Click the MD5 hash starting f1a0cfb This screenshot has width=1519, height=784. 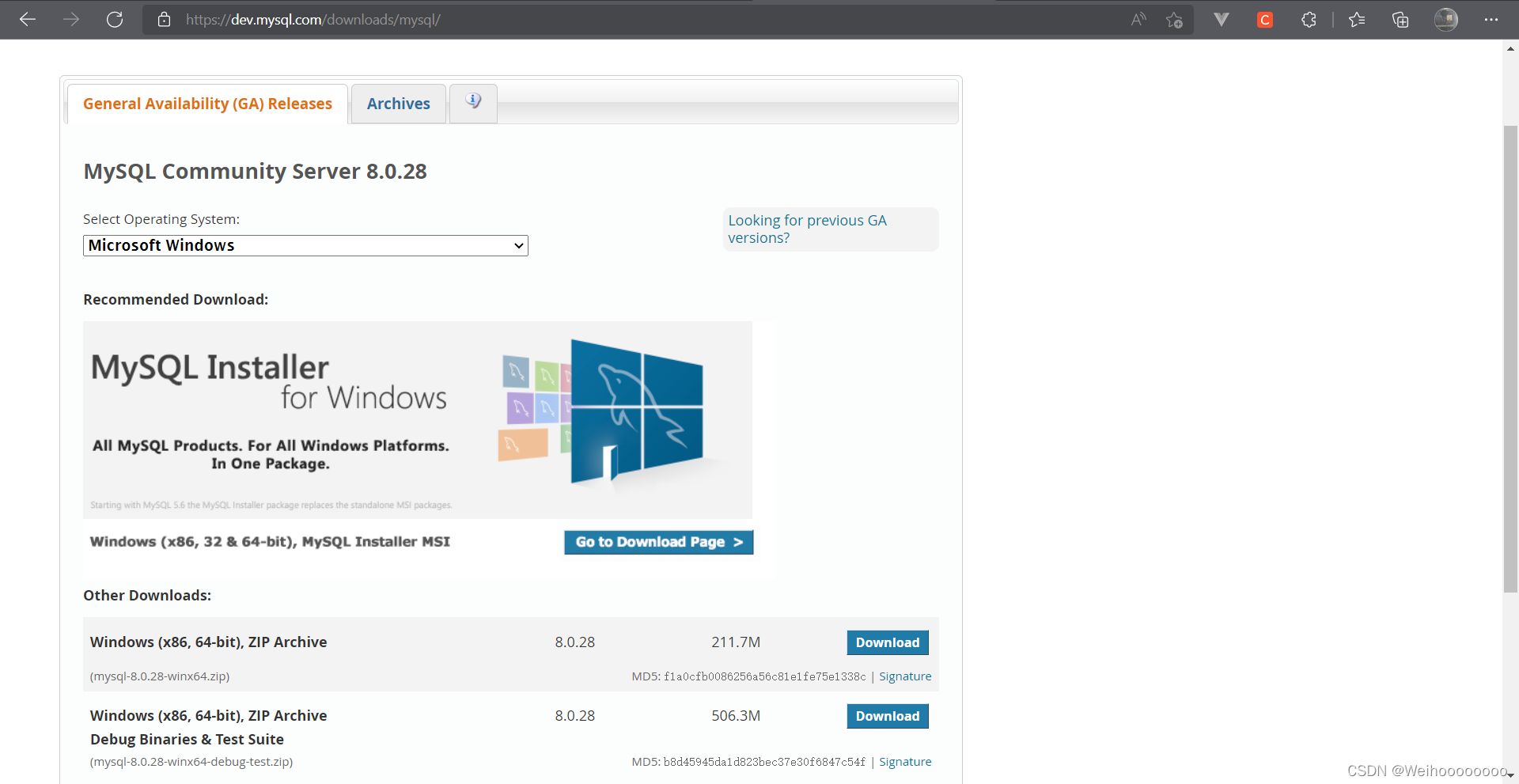[764, 676]
